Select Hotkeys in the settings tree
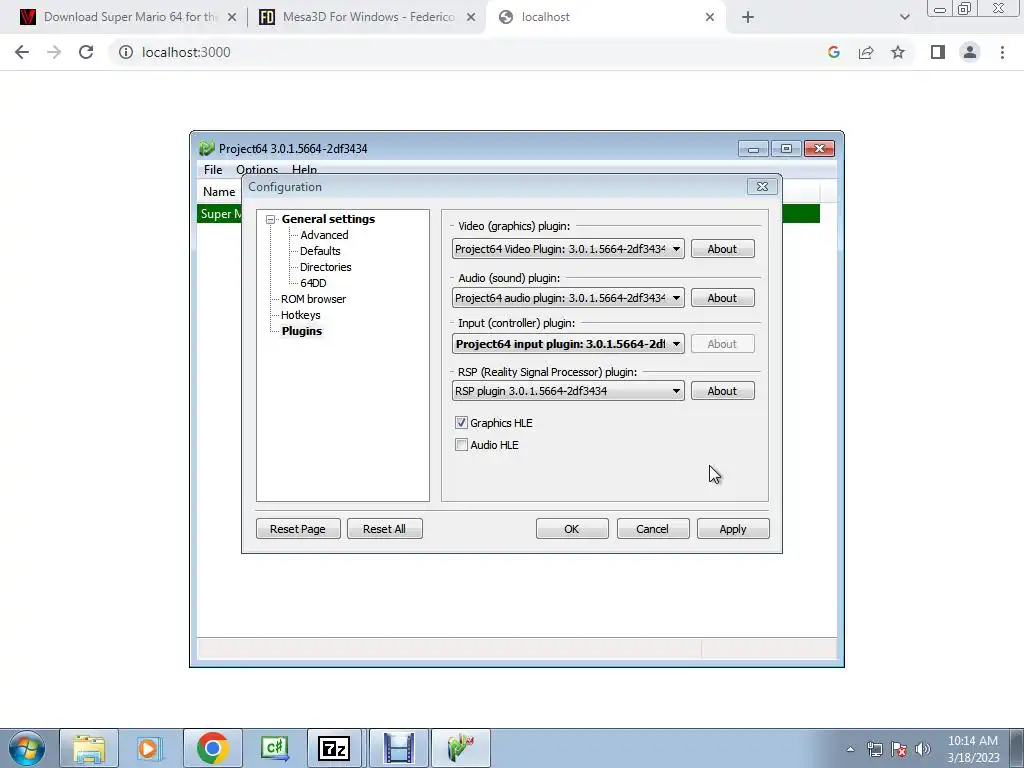The height and width of the screenshot is (768, 1024). click(300, 315)
